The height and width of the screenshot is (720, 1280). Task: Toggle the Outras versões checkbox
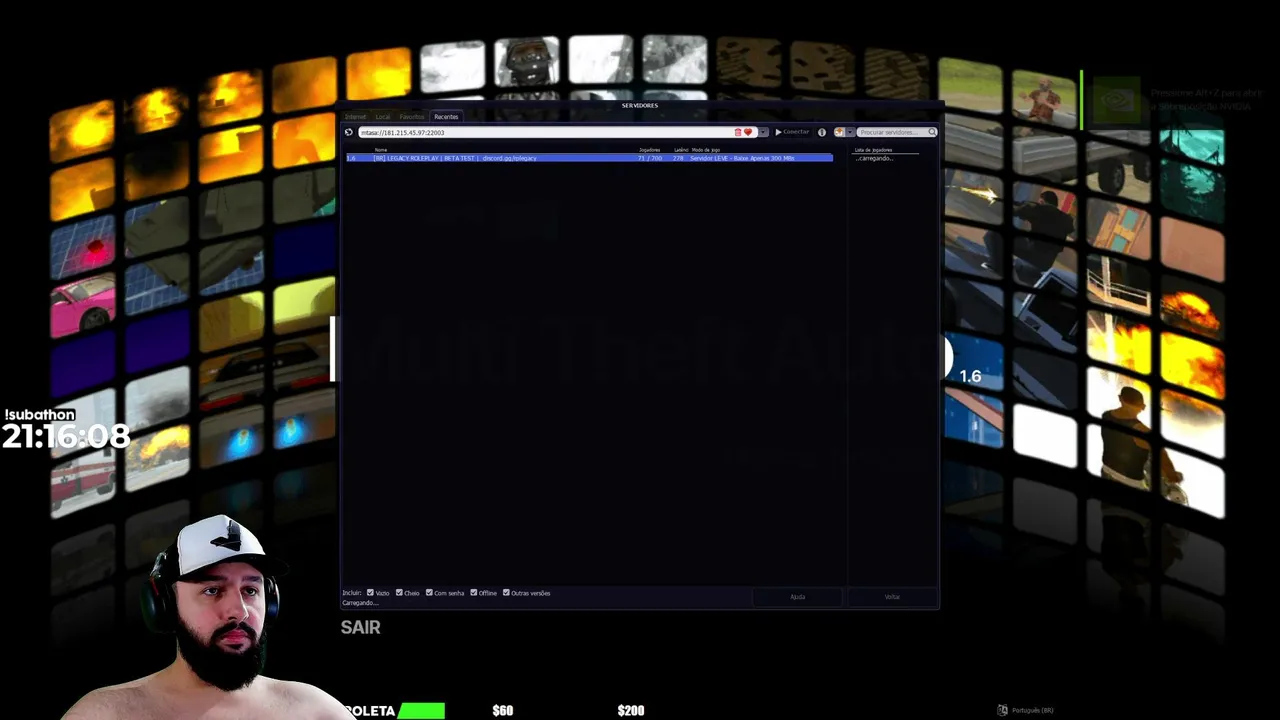506,593
